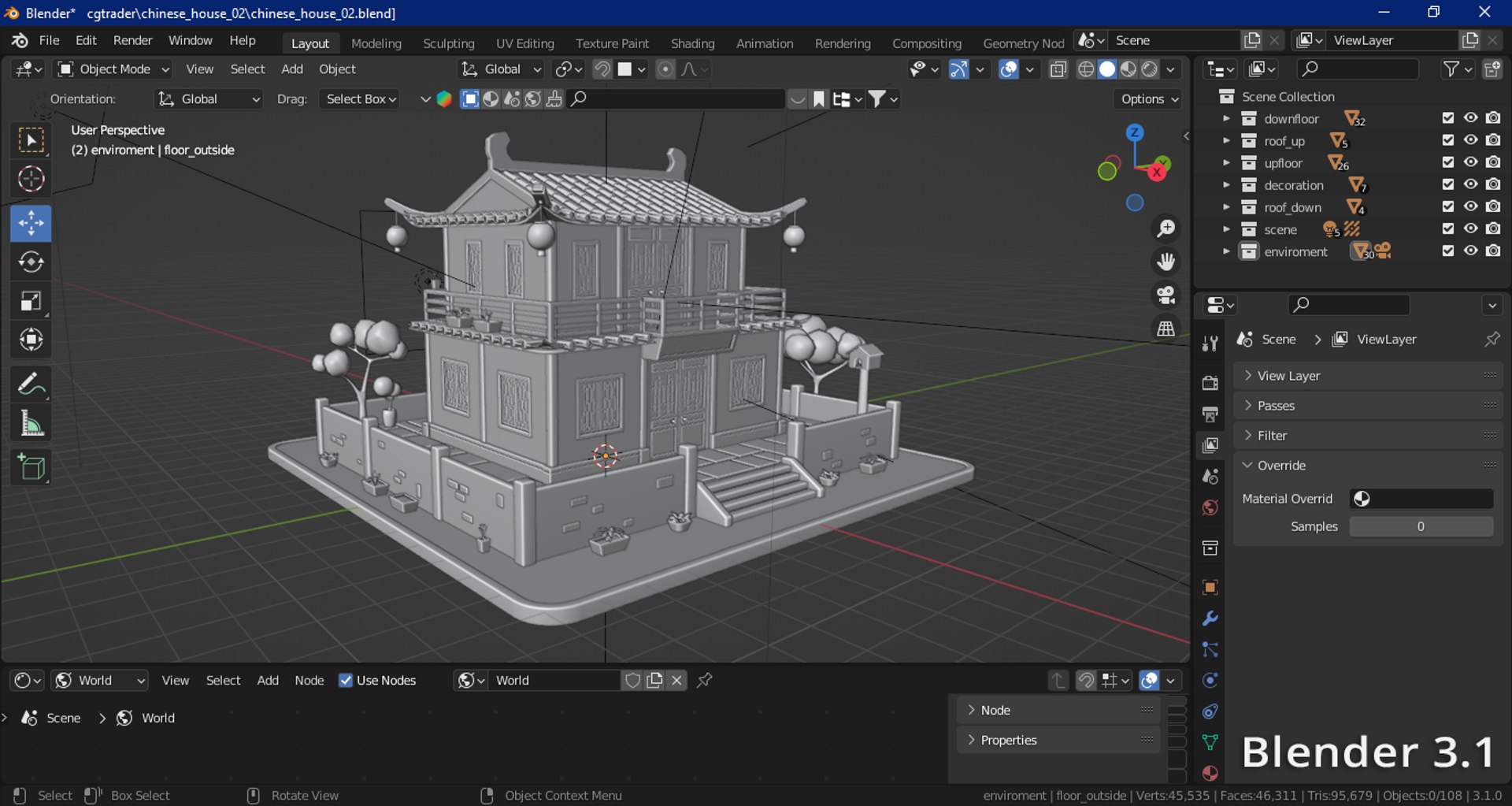Toggle X-ray mode in viewport header
Screen dimensions: 1512x806
click(1058, 69)
